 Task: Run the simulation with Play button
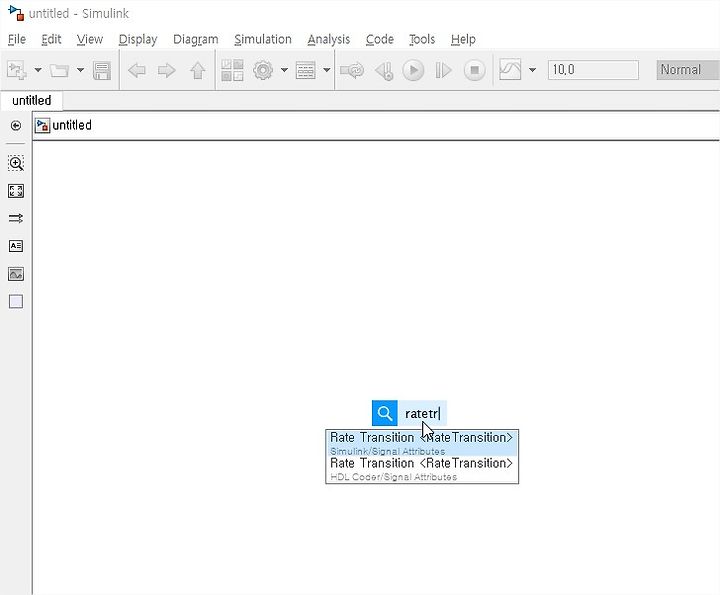click(x=413, y=70)
